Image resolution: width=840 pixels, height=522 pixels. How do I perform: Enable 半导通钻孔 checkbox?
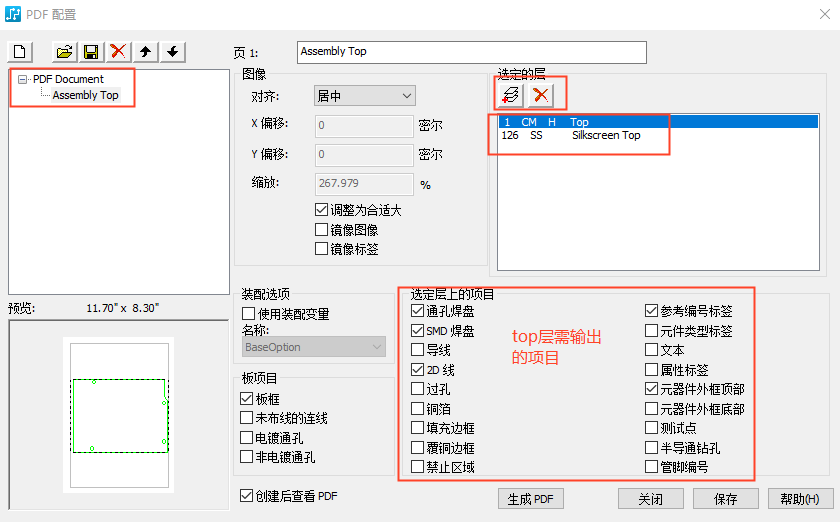click(x=651, y=448)
